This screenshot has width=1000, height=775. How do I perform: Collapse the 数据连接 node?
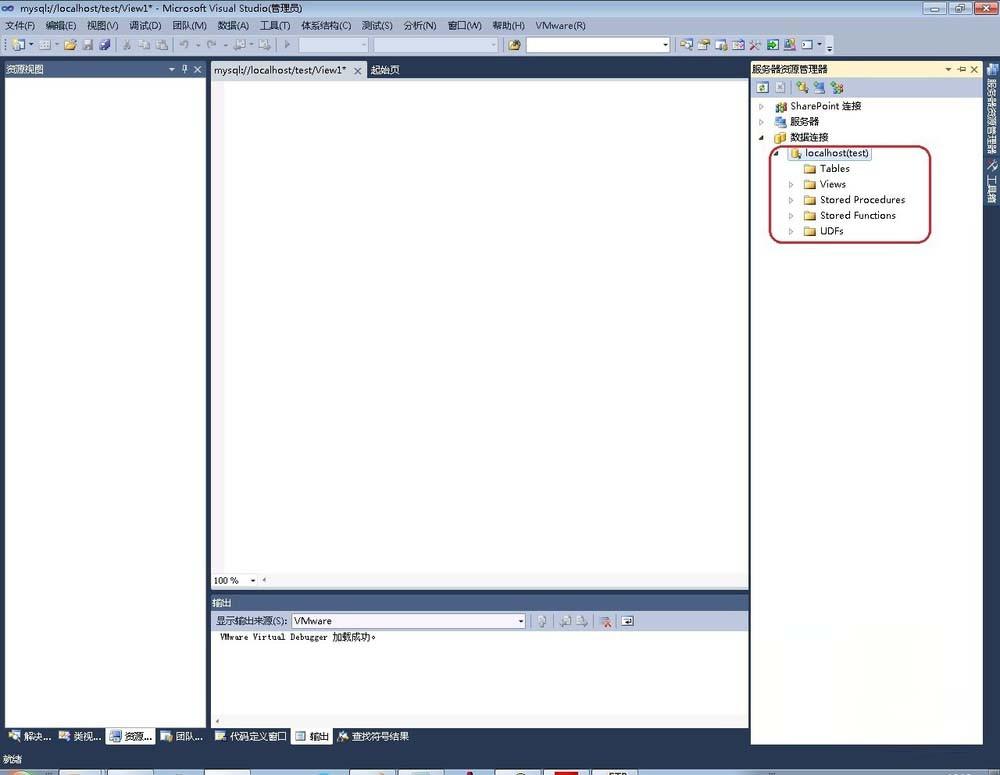761,138
